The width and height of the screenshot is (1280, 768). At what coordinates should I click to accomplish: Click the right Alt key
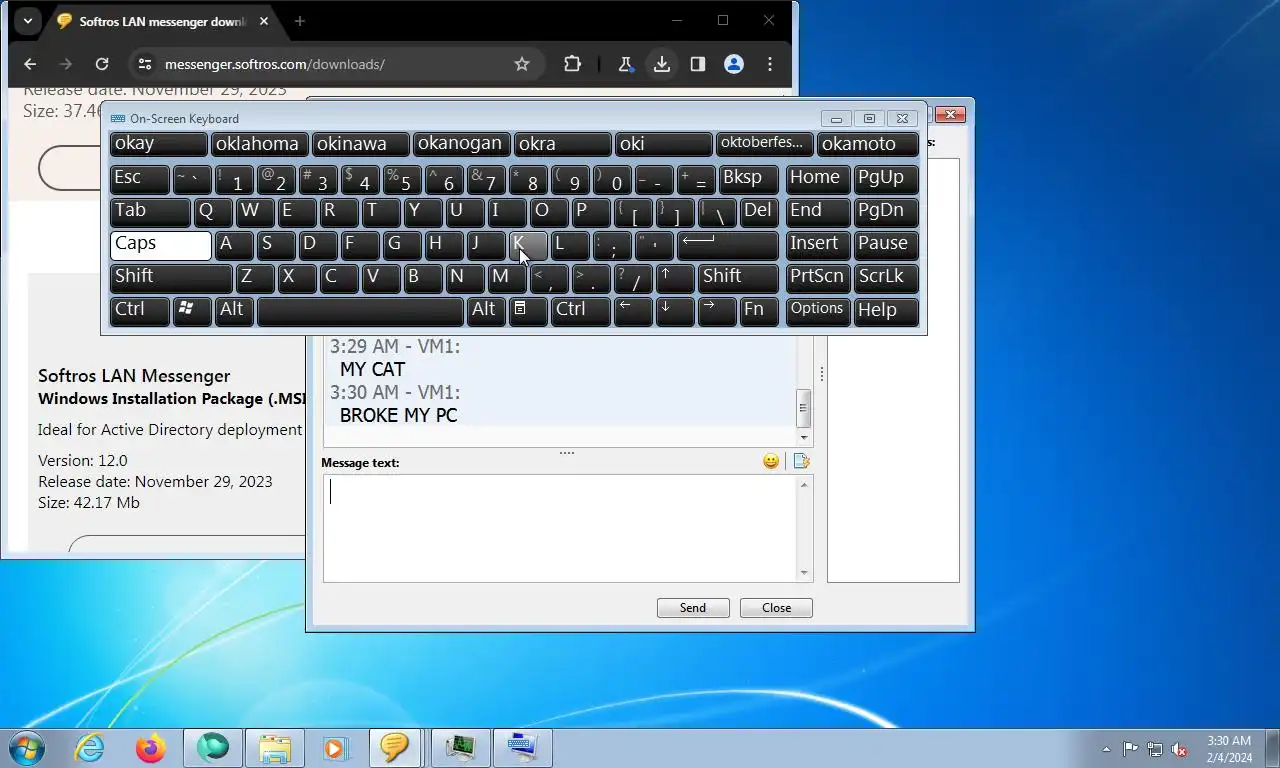coord(487,311)
